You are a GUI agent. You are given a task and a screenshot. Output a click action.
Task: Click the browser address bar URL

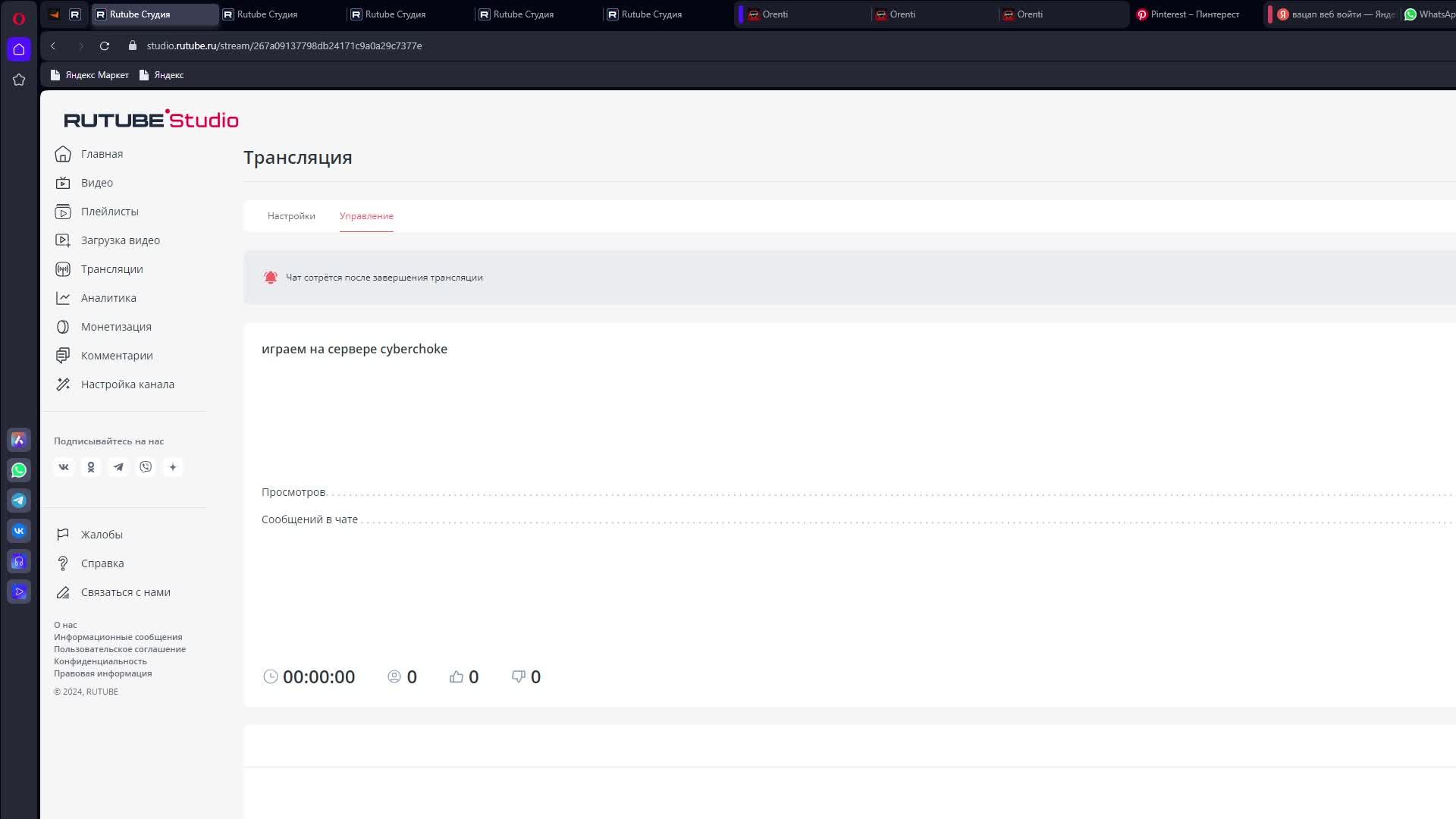[284, 45]
